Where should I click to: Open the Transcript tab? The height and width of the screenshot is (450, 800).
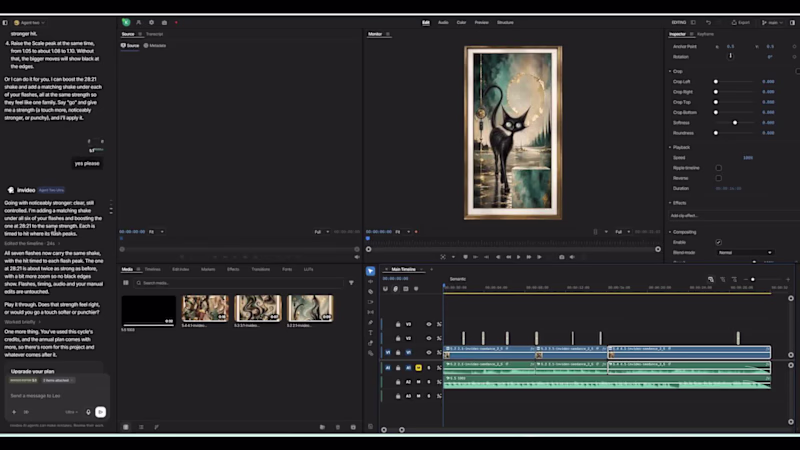[x=154, y=34]
